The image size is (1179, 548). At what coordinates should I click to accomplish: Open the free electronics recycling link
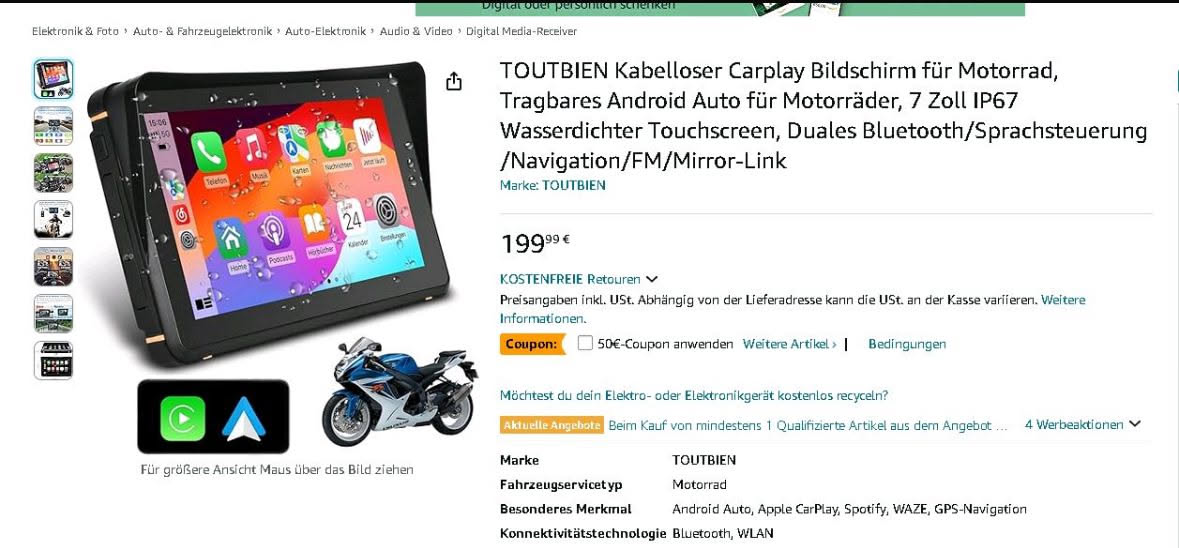(x=694, y=395)
